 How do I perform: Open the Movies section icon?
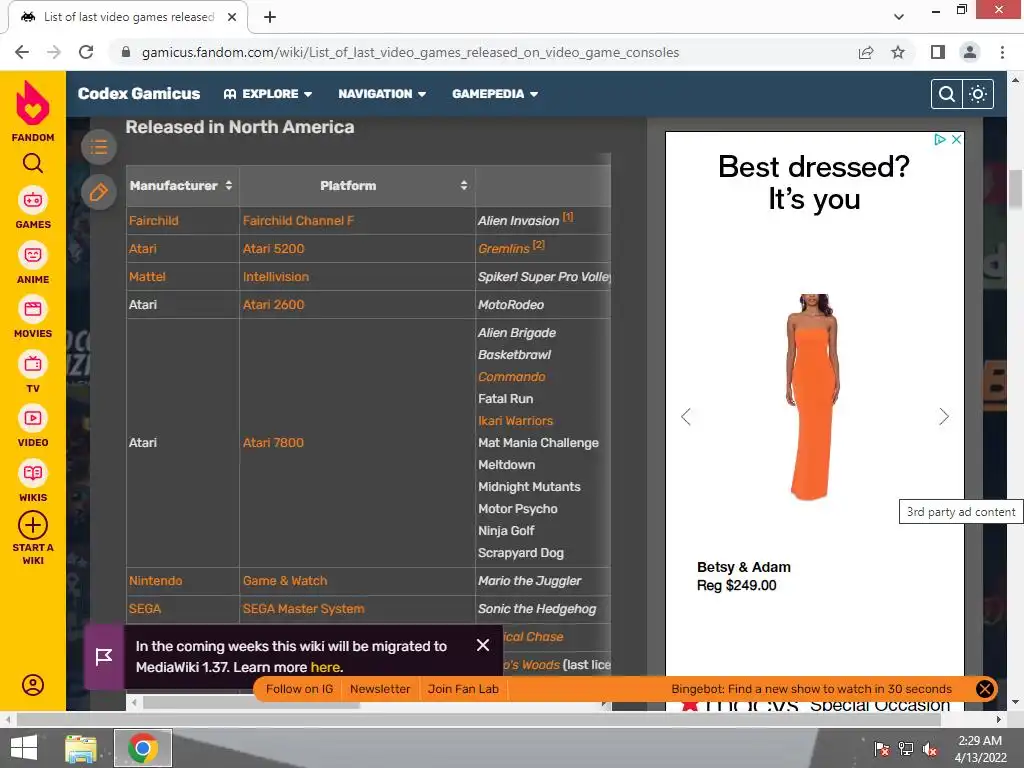[33, 310]
